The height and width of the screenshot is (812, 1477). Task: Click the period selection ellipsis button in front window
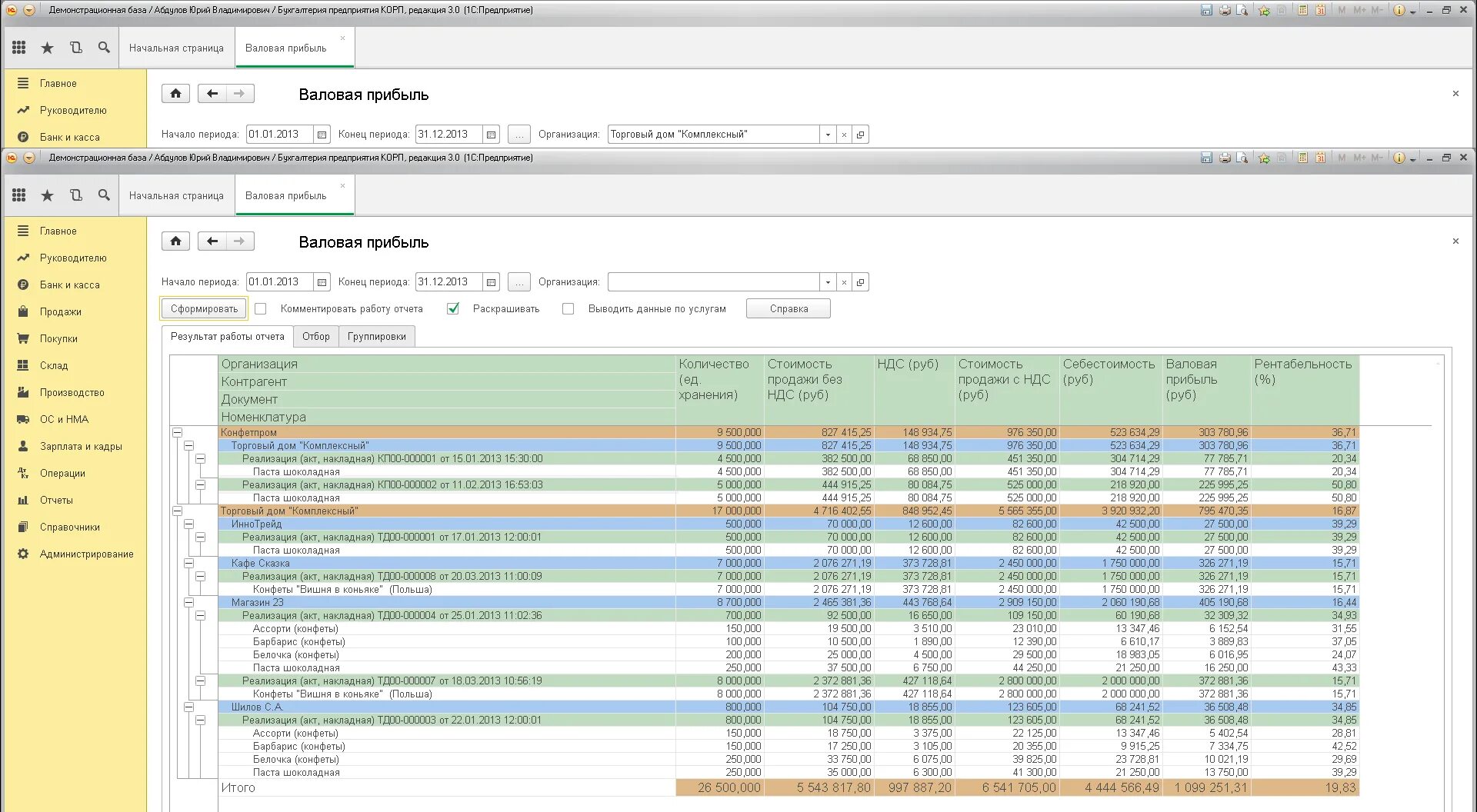519,282
